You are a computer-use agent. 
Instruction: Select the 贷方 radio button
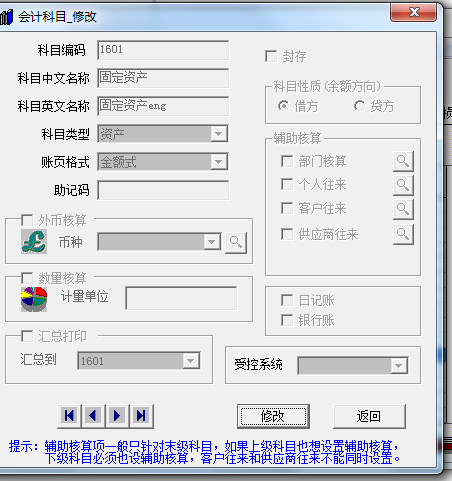pyautogui.click(x=359, y=106)
